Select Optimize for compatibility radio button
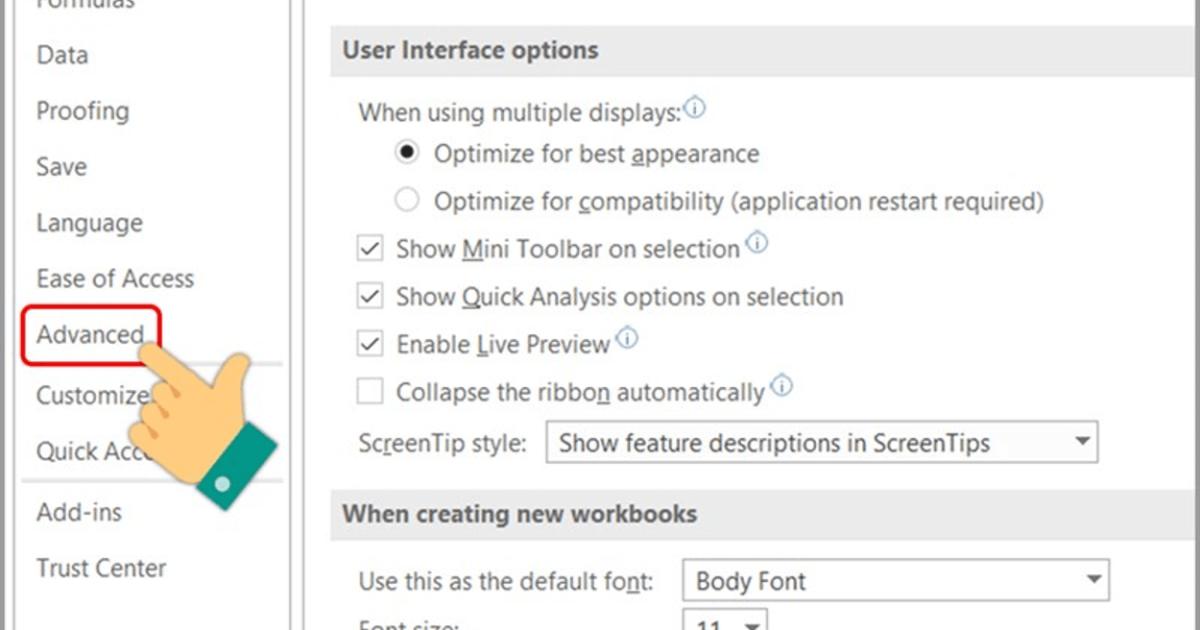The width and height of the screenshot is (1200, 630). point(407,201)
